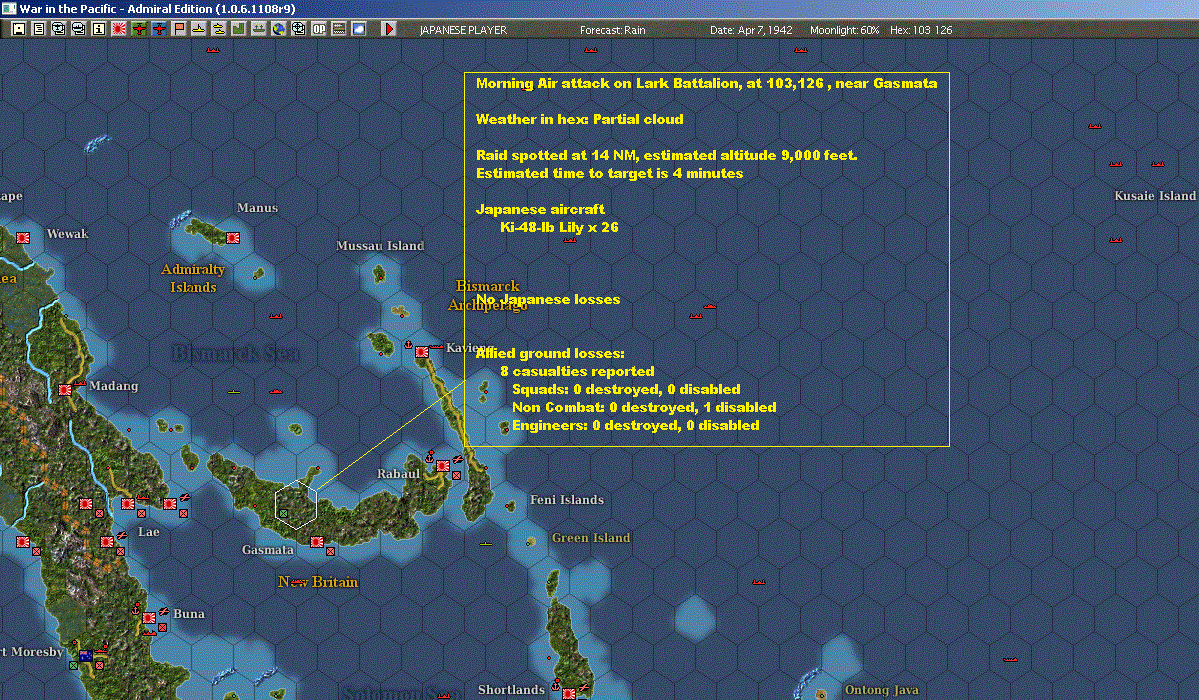Click the 'Mussau Island' map label
This screenshot has height=700, width=1199.
380,246
